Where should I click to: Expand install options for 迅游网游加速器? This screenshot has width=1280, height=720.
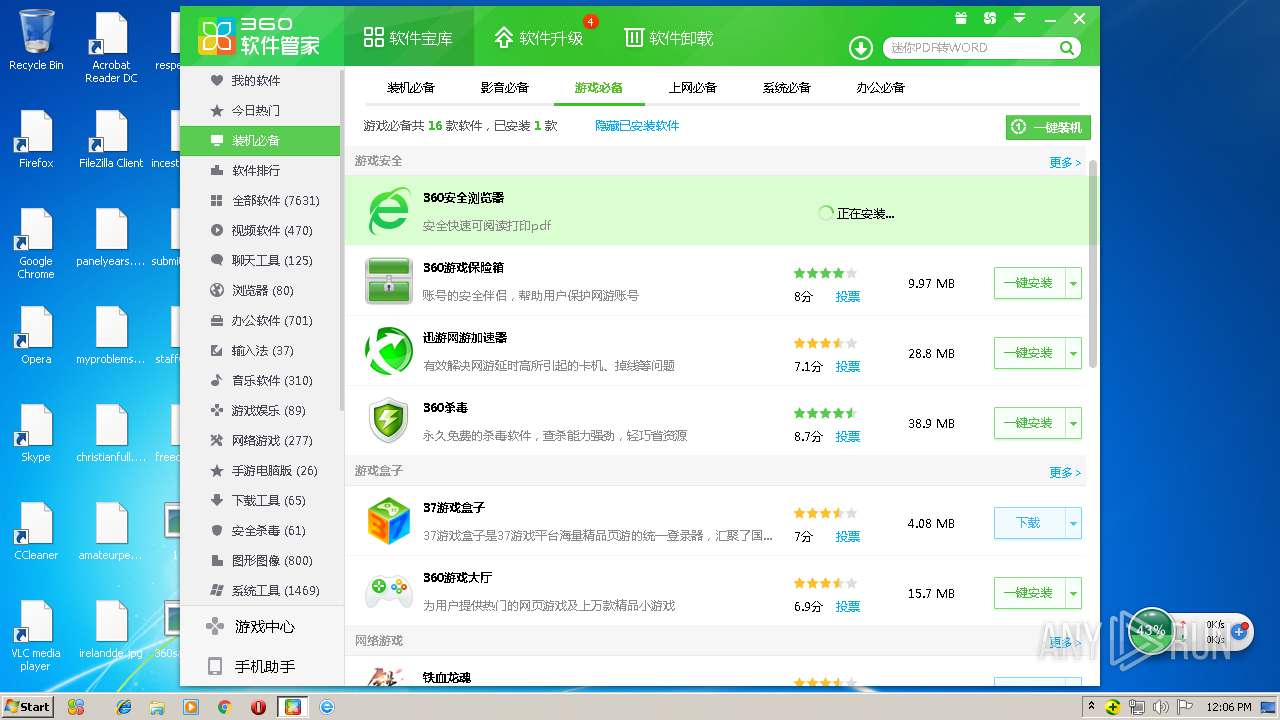[1074, 353]
